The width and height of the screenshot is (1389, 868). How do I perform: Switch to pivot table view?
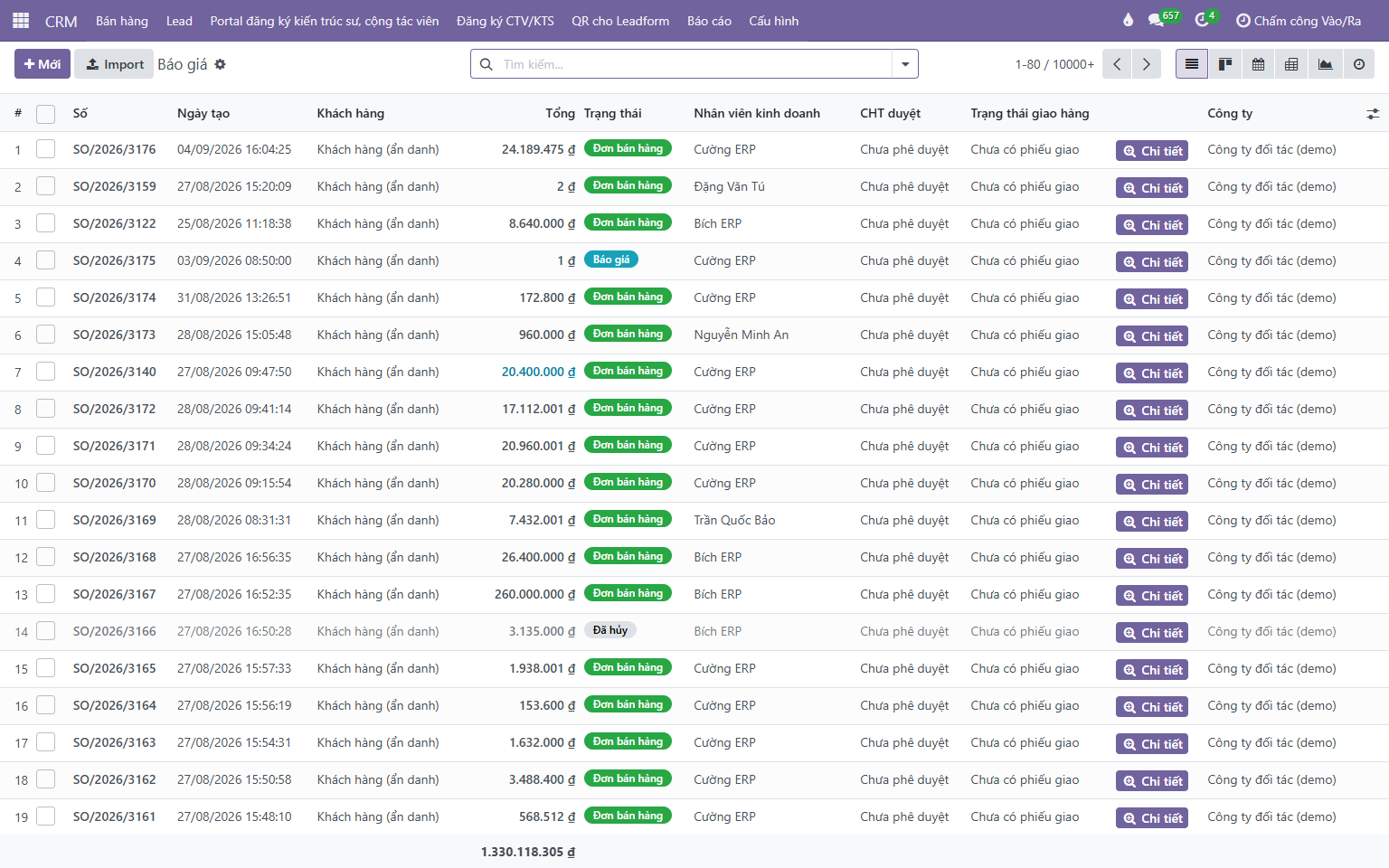pos(1291,64)
